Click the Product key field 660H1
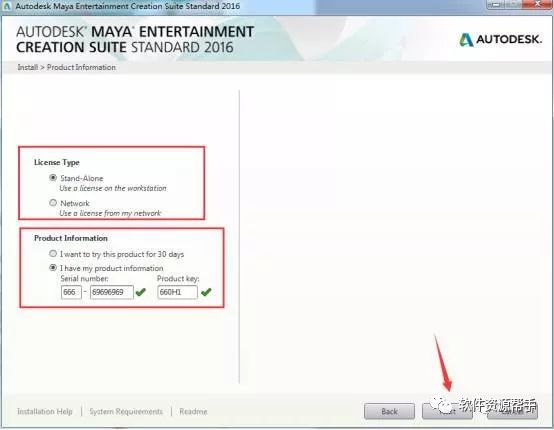 [x=177, y=292]
